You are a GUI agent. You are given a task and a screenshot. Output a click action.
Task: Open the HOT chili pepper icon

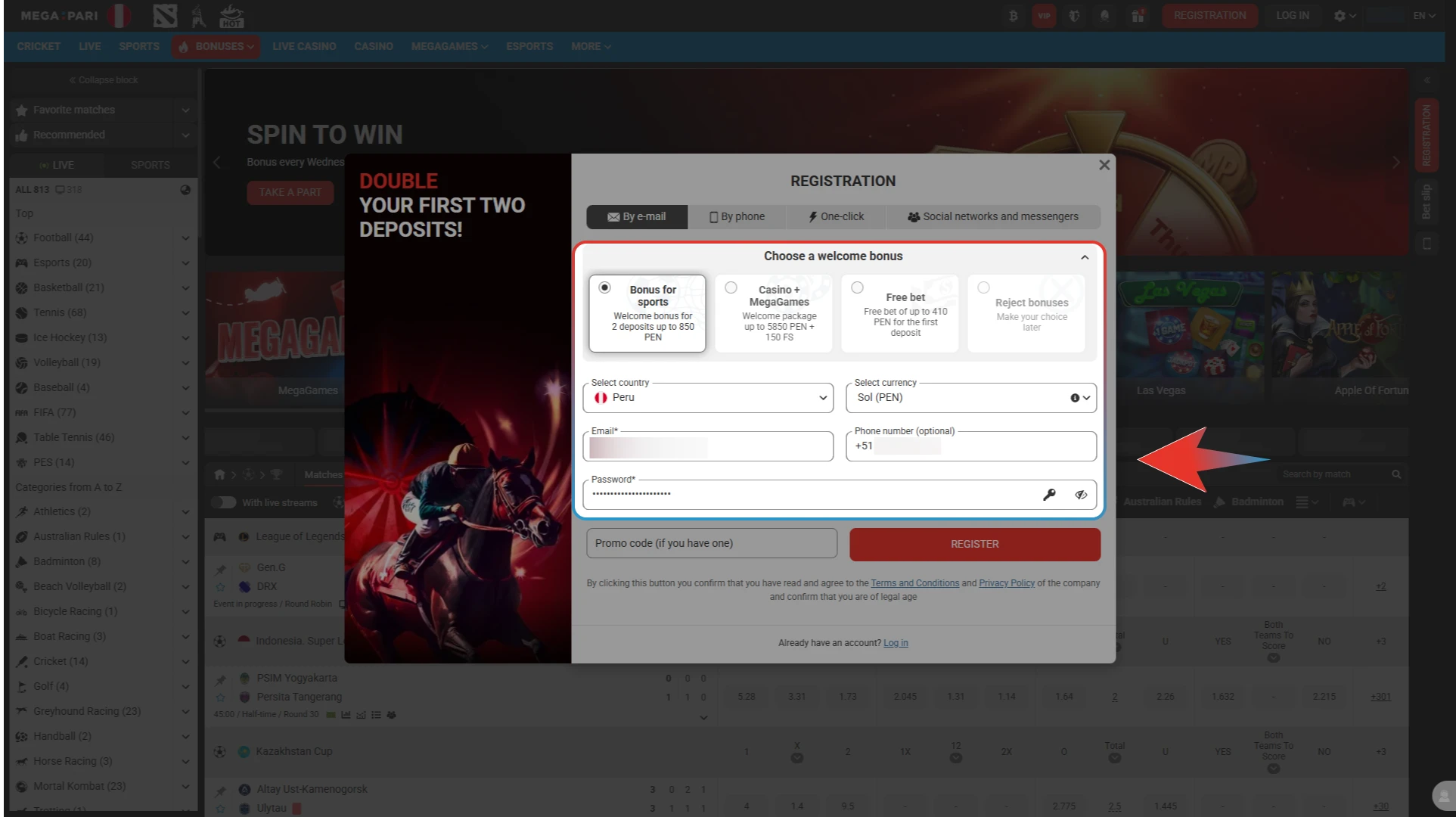pos(231,15)
